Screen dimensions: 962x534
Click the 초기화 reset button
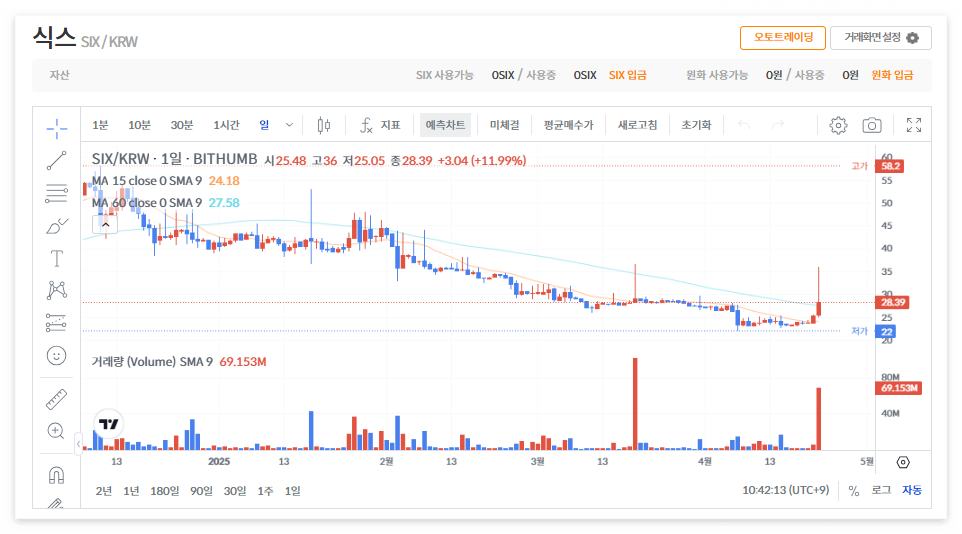coord(696,125)
